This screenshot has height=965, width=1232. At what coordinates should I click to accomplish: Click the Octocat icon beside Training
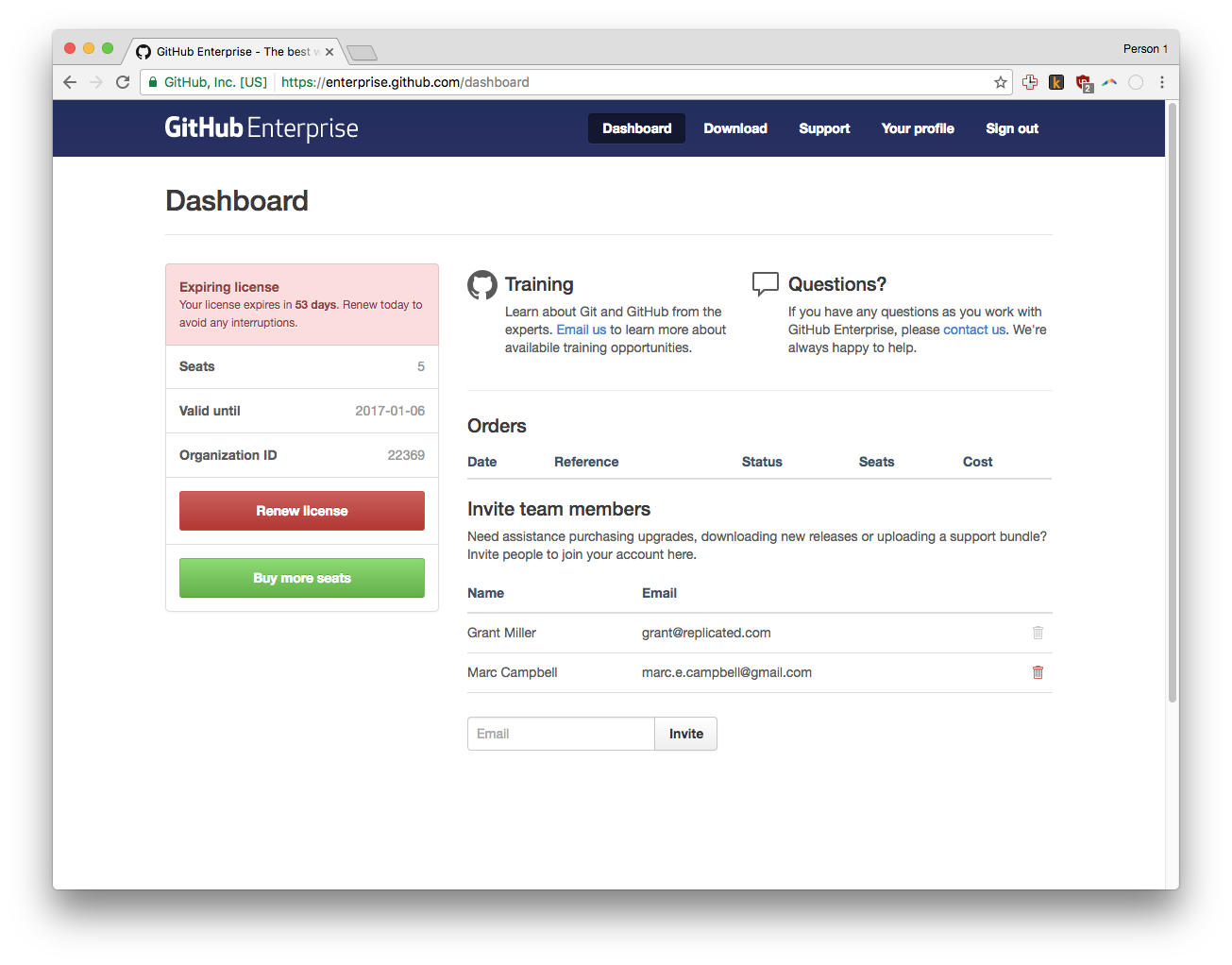(482, 285)
